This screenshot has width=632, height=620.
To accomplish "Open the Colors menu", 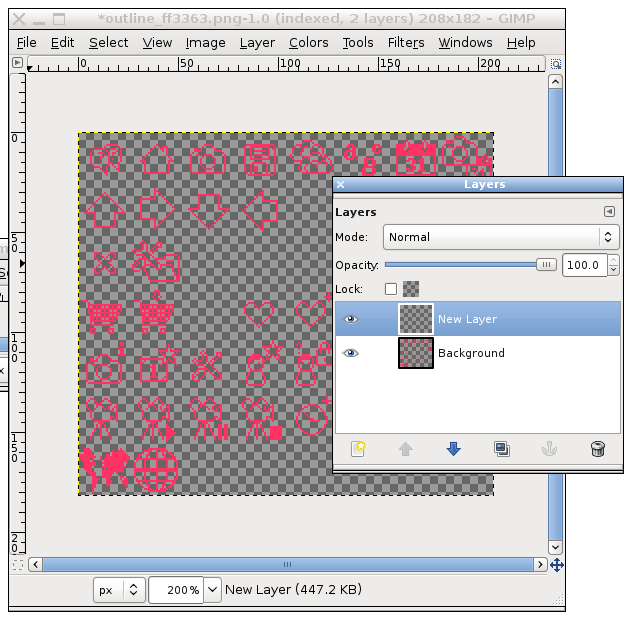I will coord(308,43).
